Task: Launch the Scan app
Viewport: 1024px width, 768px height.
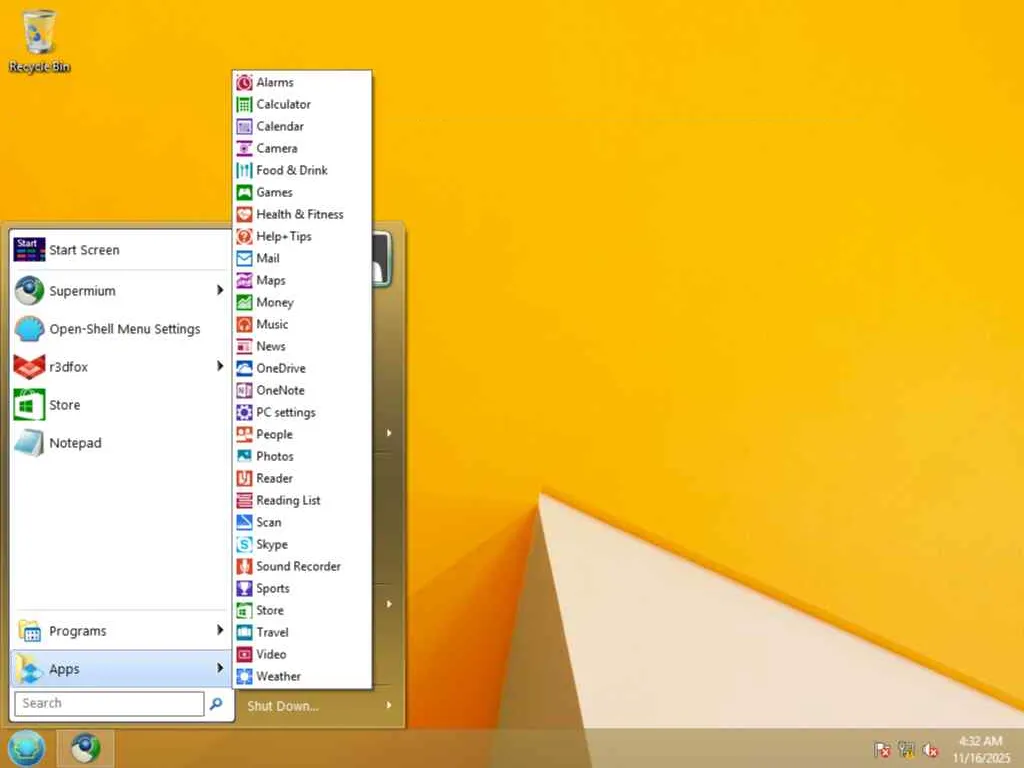Action: point(302,522)
